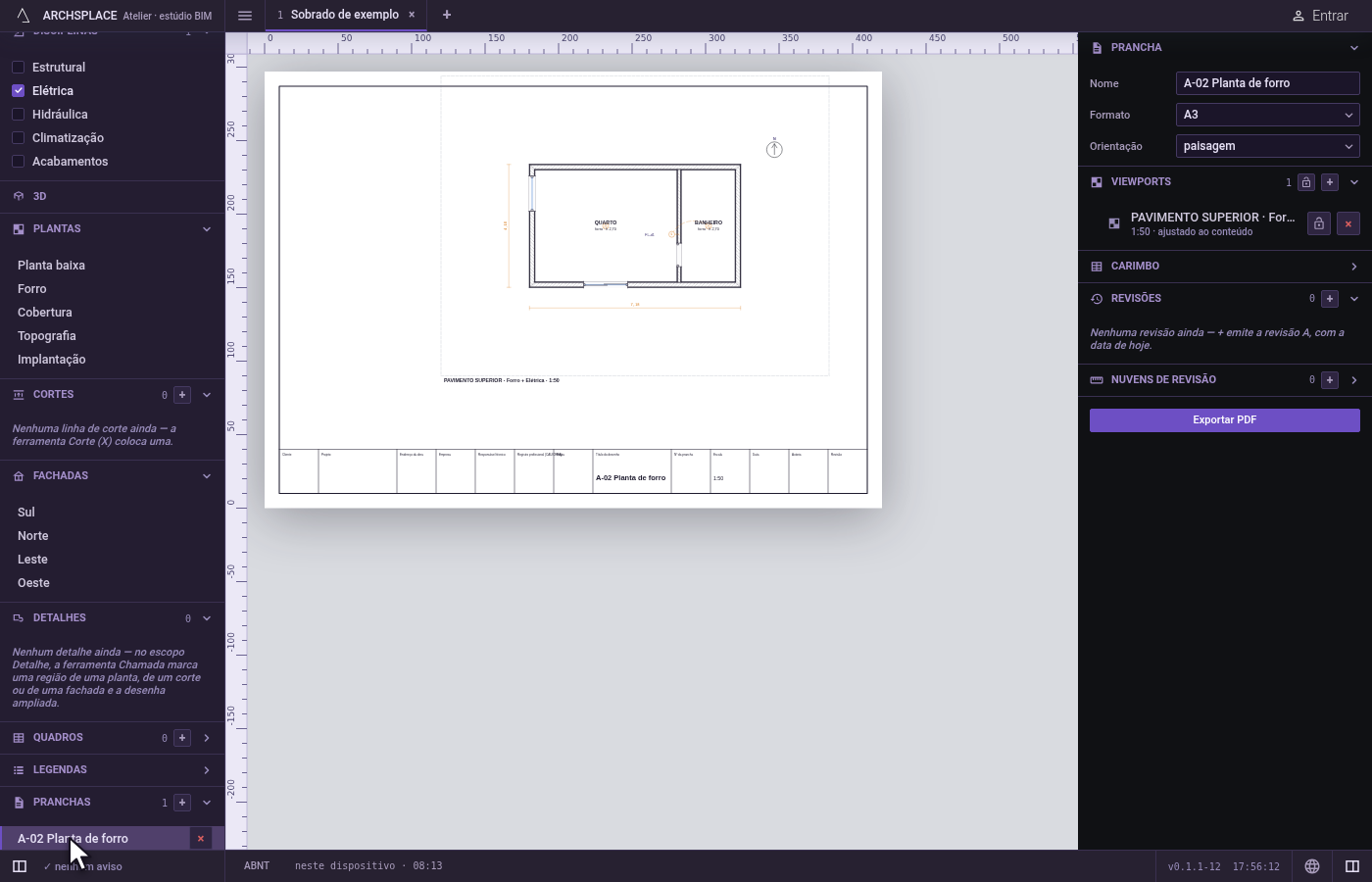The image size is (1372, 882).
Task: Open the Sul façade view
Action: (x=26, y=513)
